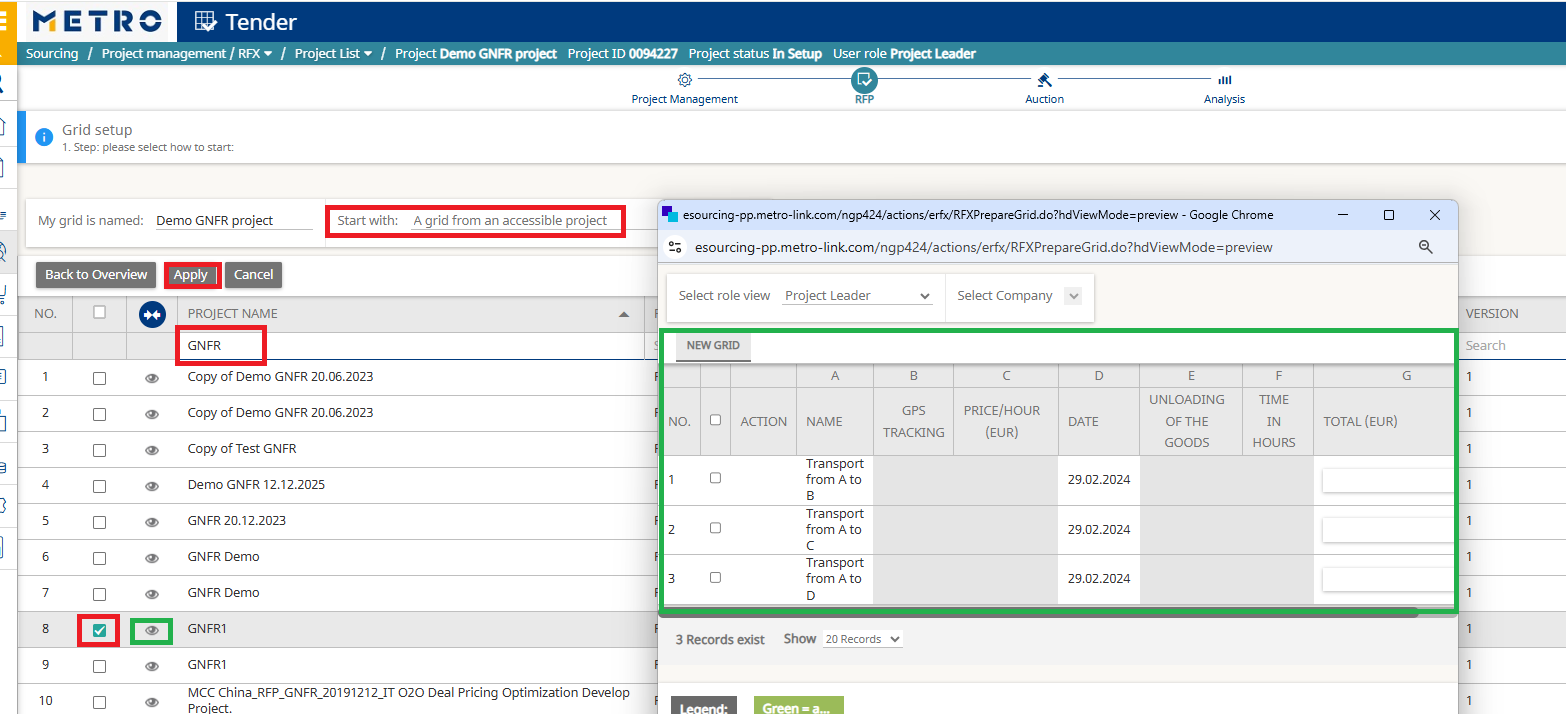Sort by Project Name using the arrow
The image size is (1566, 714).
pos(624,314)
